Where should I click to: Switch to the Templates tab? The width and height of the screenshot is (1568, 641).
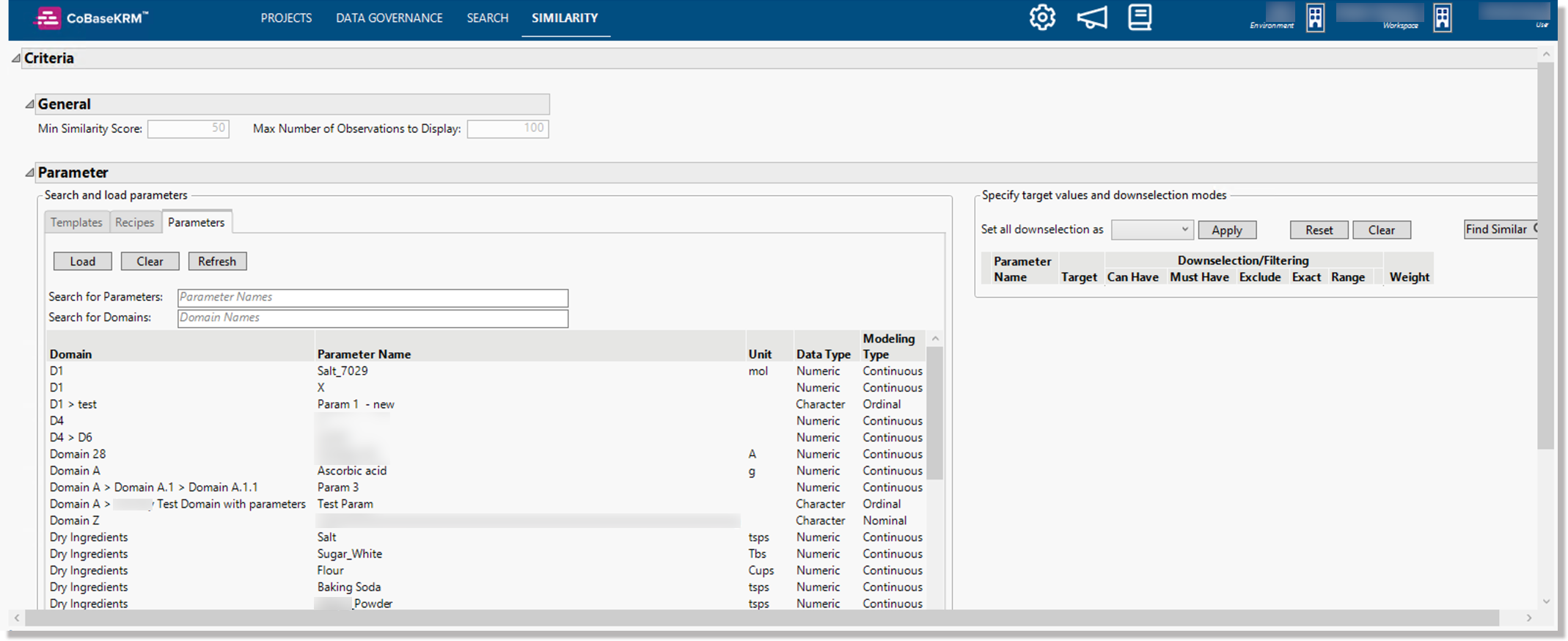point(76,222)
